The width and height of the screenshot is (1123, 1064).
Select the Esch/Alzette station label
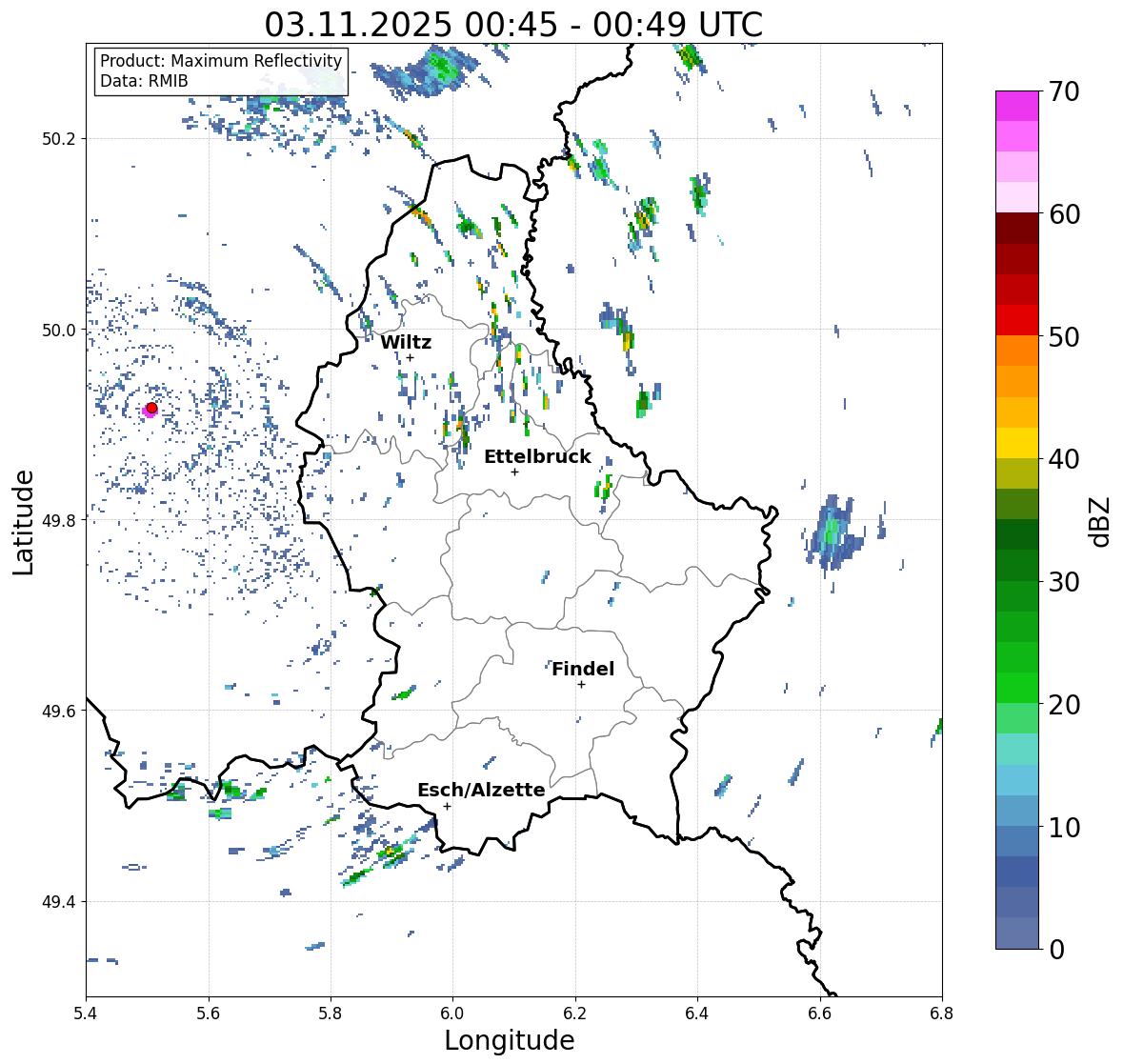tap(481, 790)
